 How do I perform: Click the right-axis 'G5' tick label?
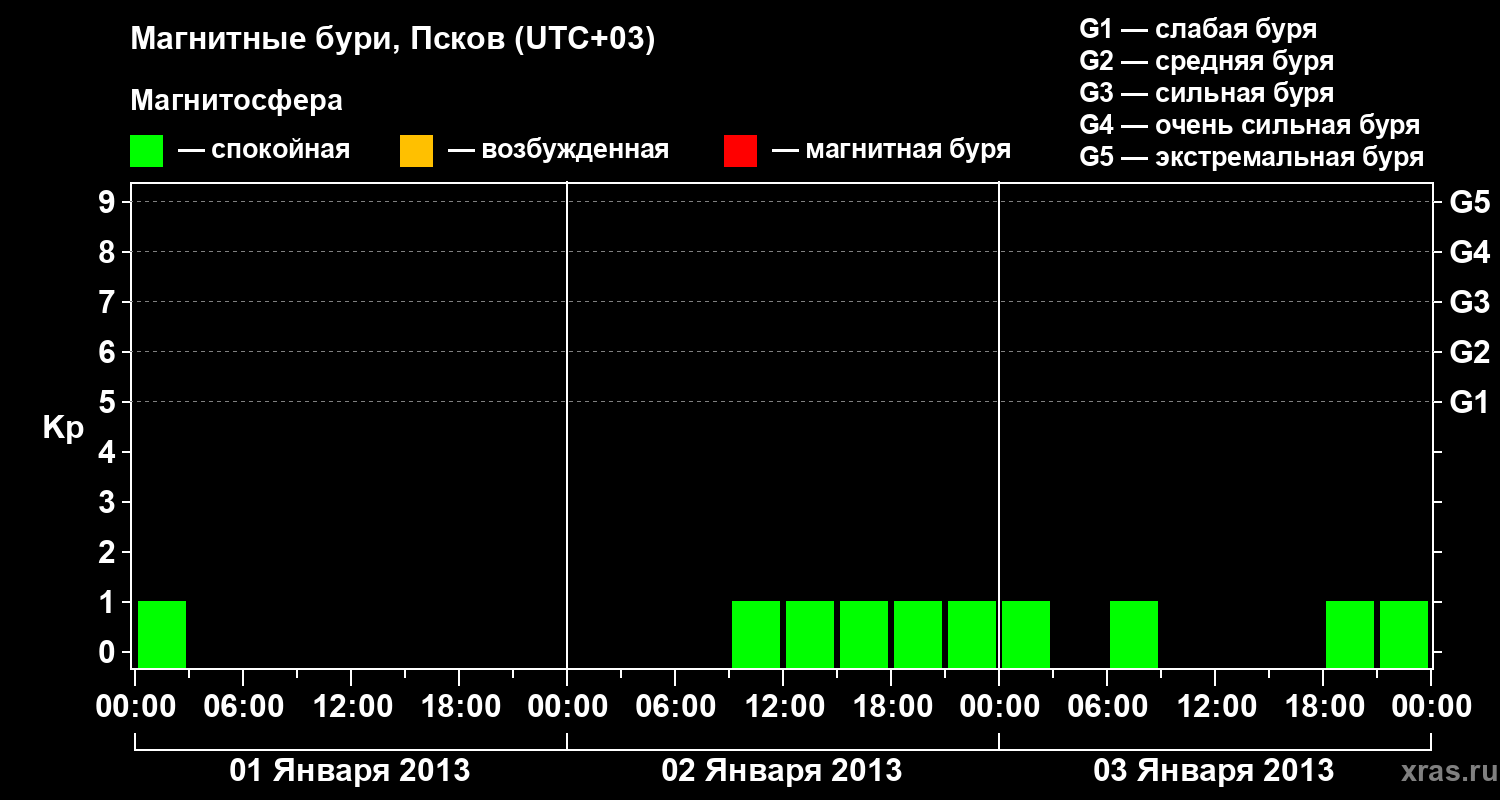coord(1470,202)
